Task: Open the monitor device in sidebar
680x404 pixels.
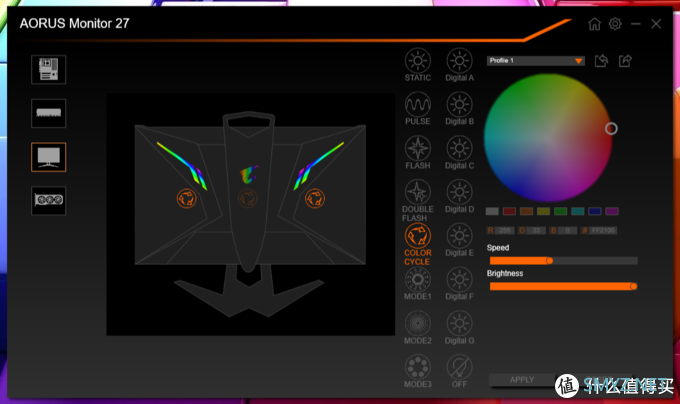Action: (49, 157)
